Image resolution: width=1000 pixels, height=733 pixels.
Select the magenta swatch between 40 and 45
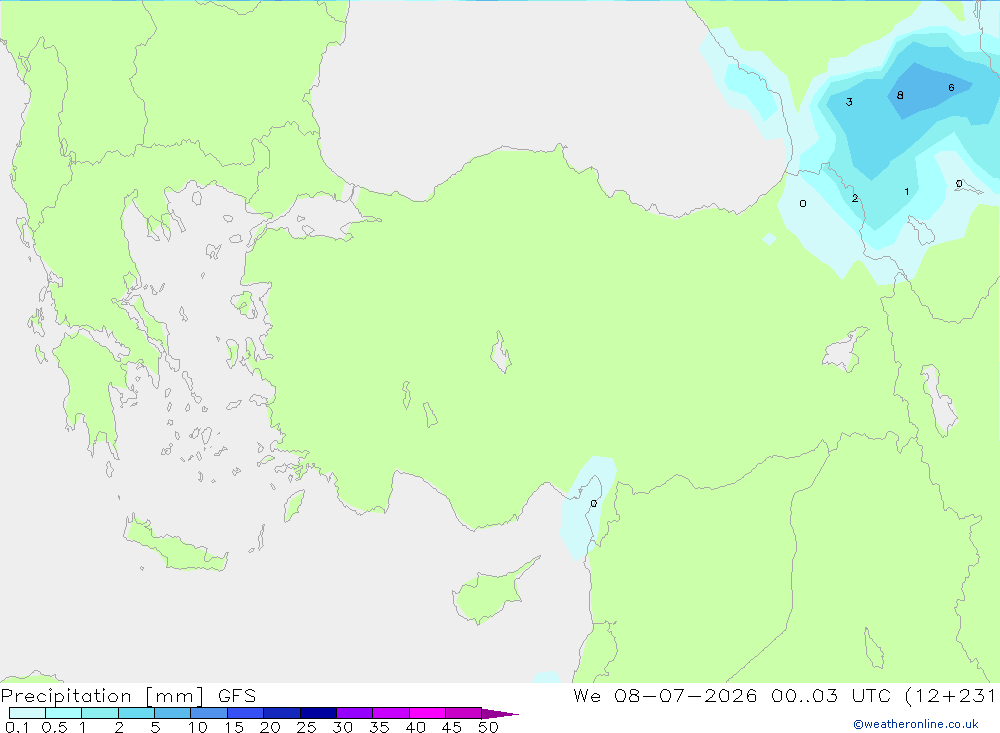[x=427, y=713]
